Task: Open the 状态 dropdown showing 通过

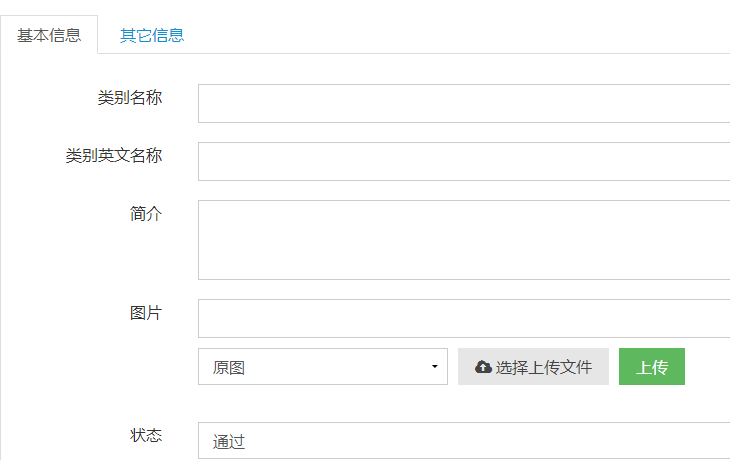Action: coord(464,440)
